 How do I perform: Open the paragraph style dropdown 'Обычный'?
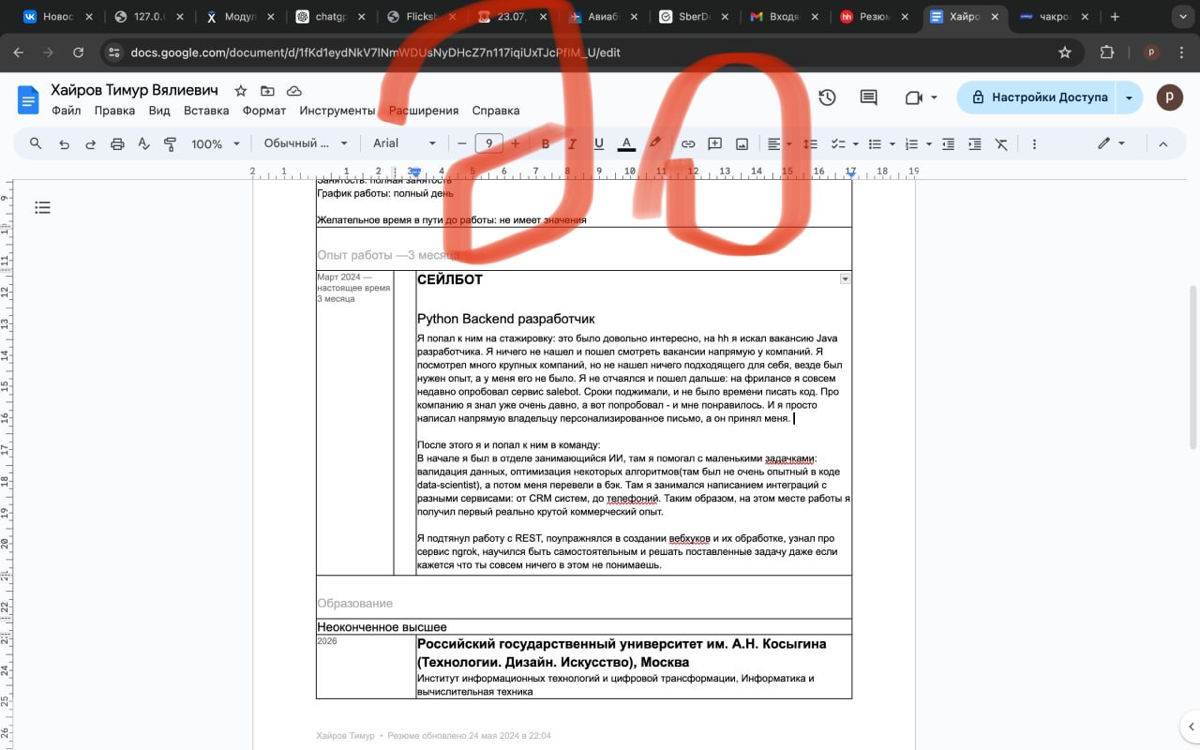coord(306,144)
